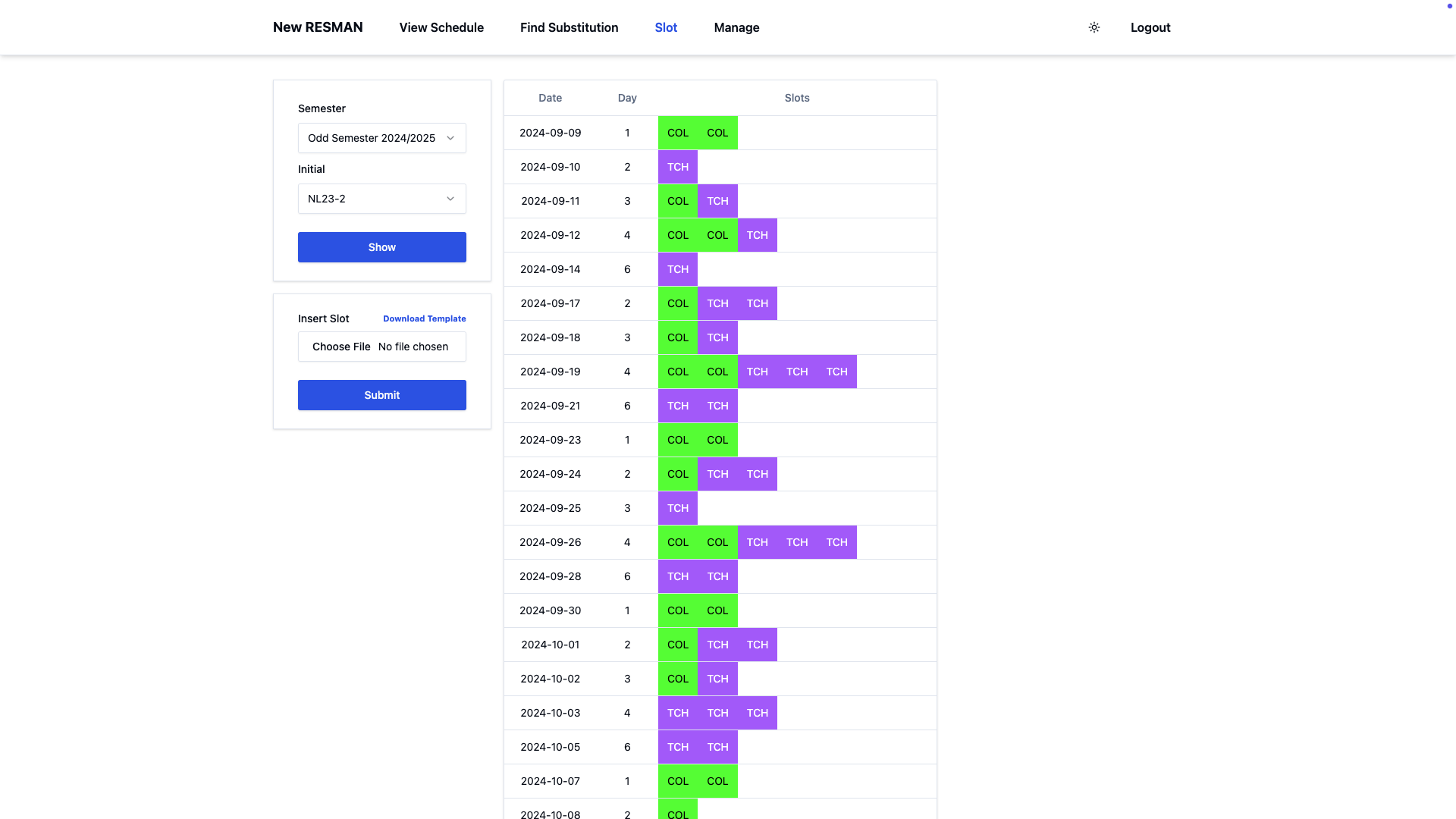1456x819 pixels.
Task: Click the Download Template link
Action: 424,318
